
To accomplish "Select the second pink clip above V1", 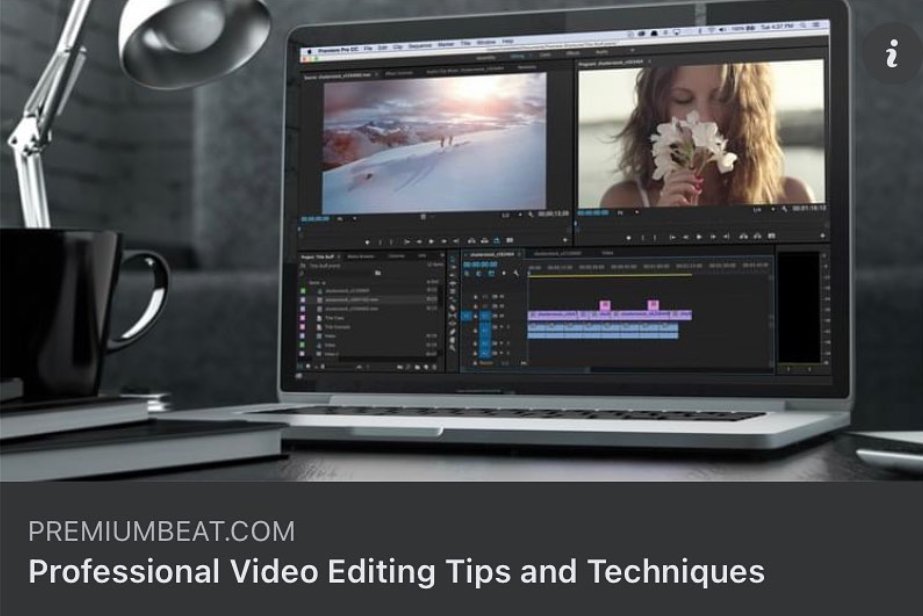I will (x=653, y=305).
